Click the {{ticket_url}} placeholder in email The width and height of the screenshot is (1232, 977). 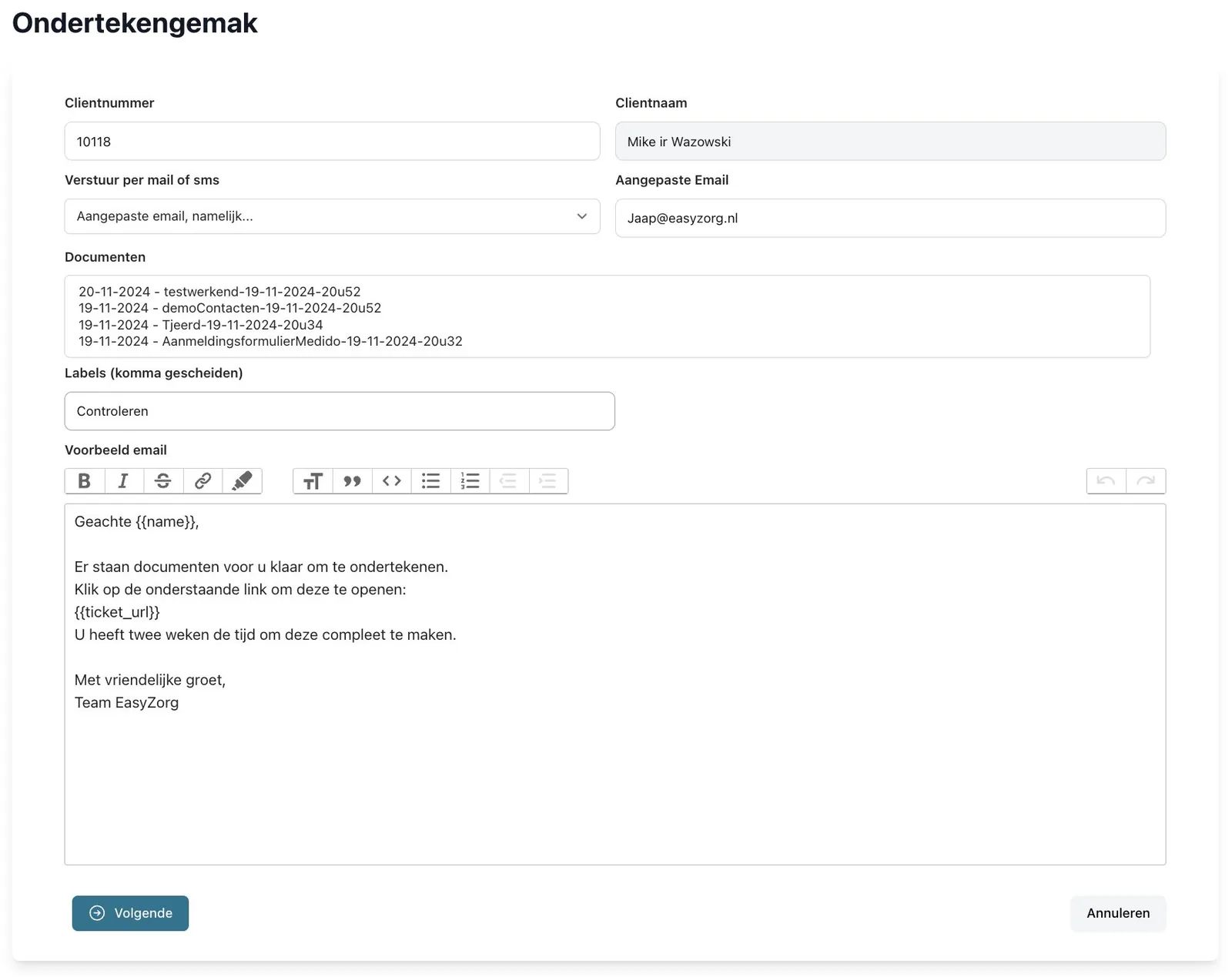pos(117,612)
